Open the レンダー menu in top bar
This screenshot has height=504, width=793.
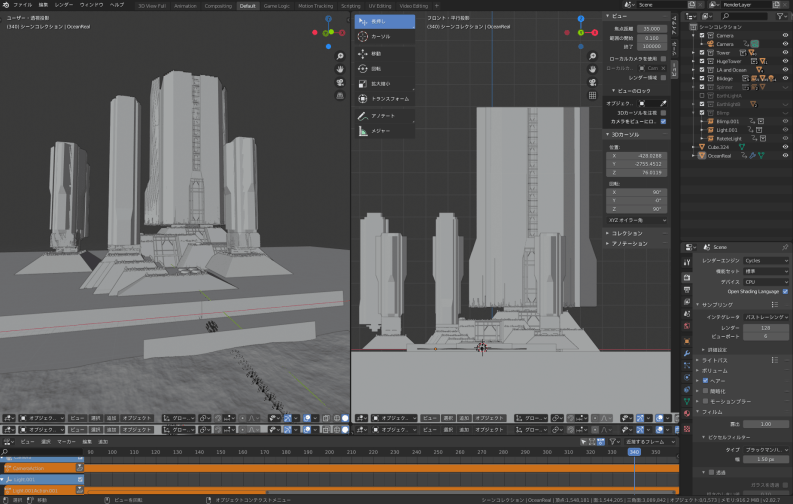64,5
